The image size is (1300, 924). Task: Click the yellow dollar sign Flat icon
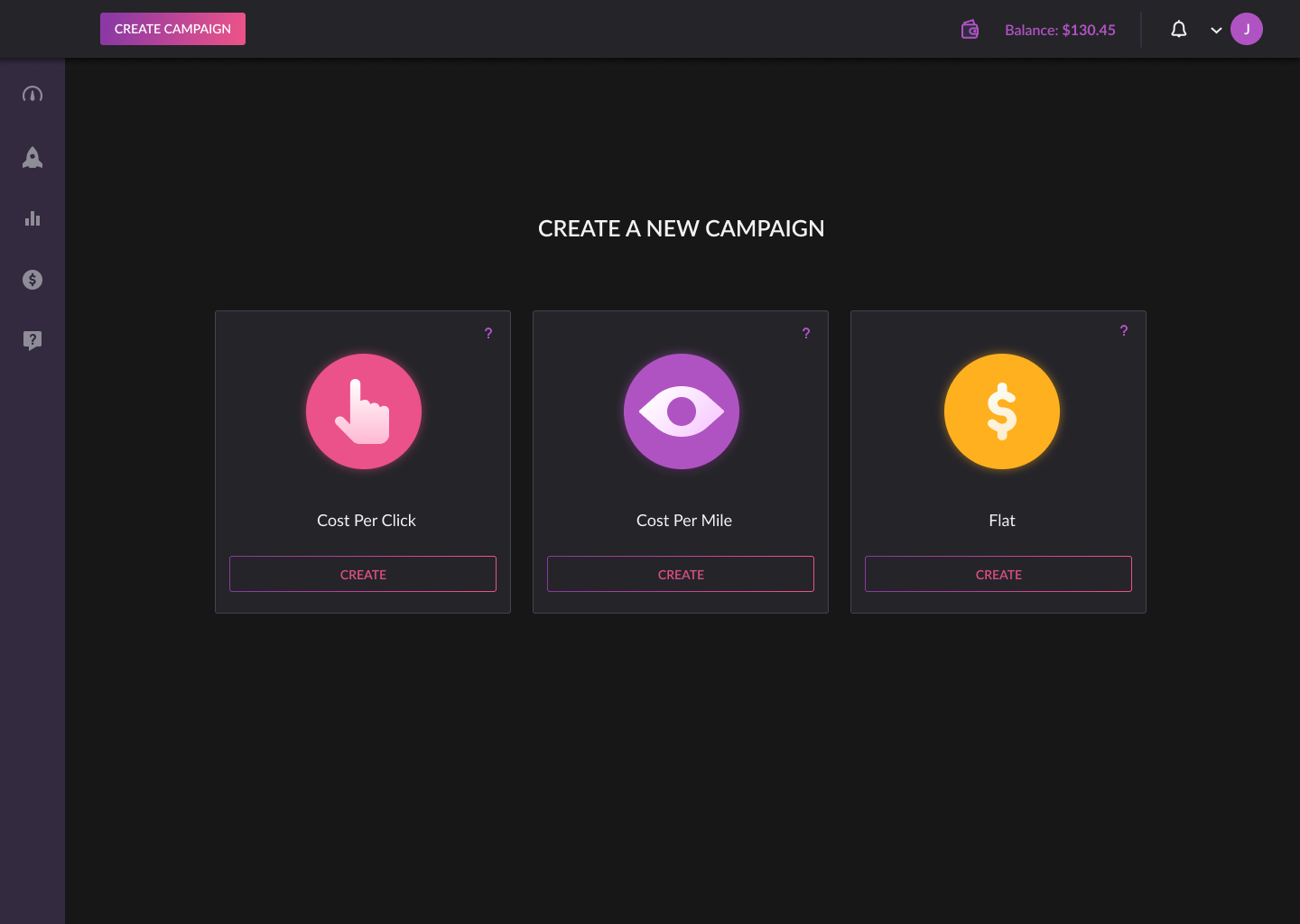click(1002, 411)
